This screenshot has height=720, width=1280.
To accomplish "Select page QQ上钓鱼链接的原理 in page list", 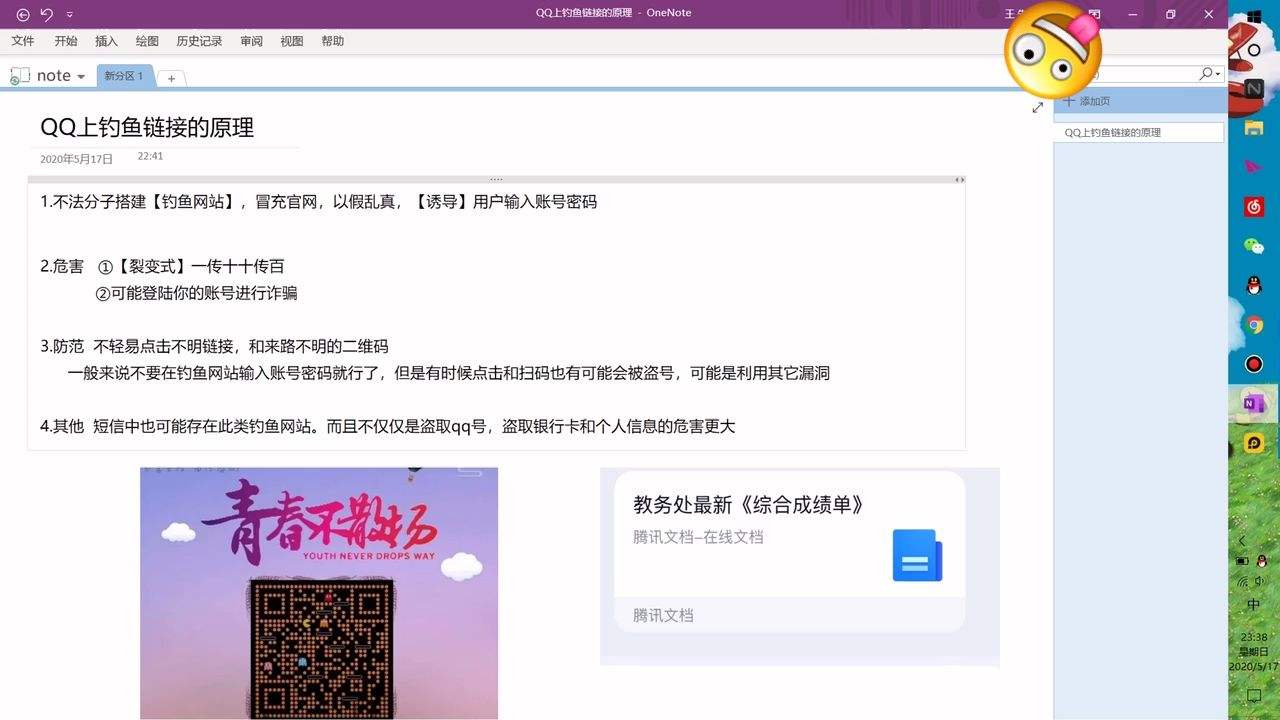I will [1139, 132].
